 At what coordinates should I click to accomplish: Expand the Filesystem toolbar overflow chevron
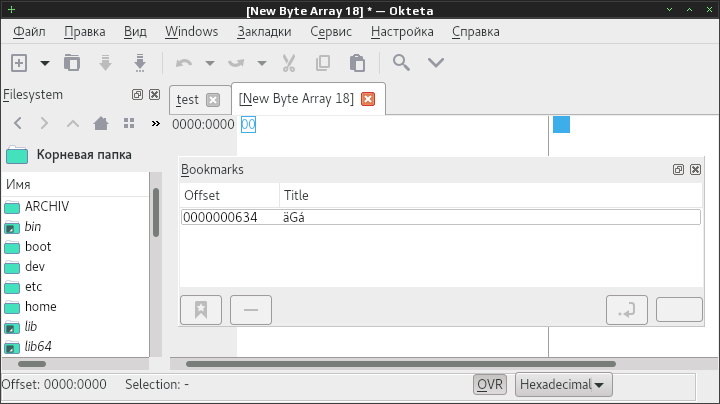click(156, 123)
